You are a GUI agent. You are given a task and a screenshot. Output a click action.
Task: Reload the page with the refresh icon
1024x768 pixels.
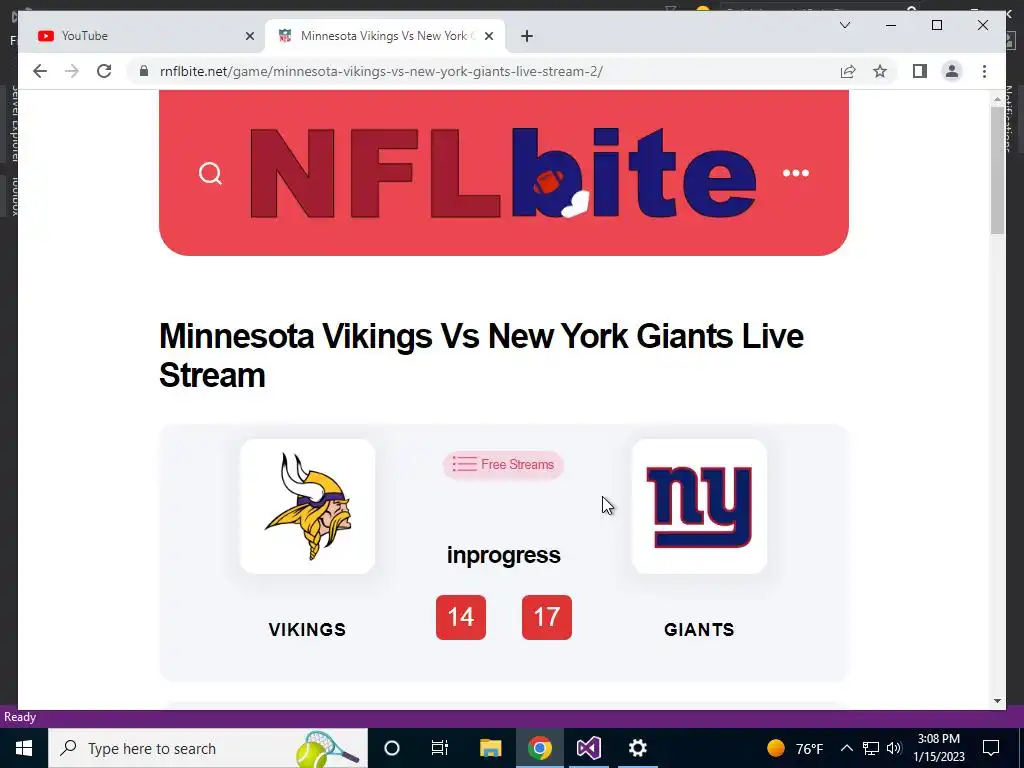(x=104, y=71)
